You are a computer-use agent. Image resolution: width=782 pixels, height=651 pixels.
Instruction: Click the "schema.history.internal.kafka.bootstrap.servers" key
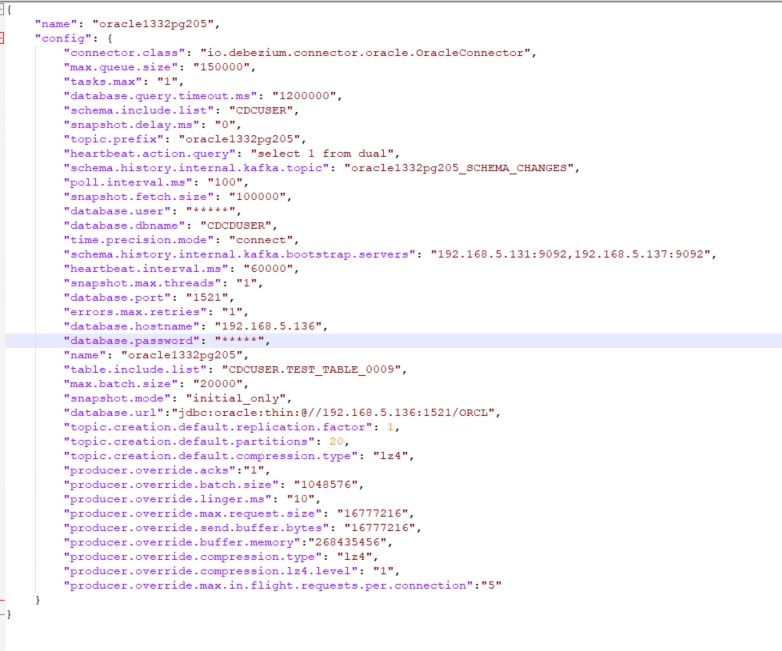tap(239, 254)
